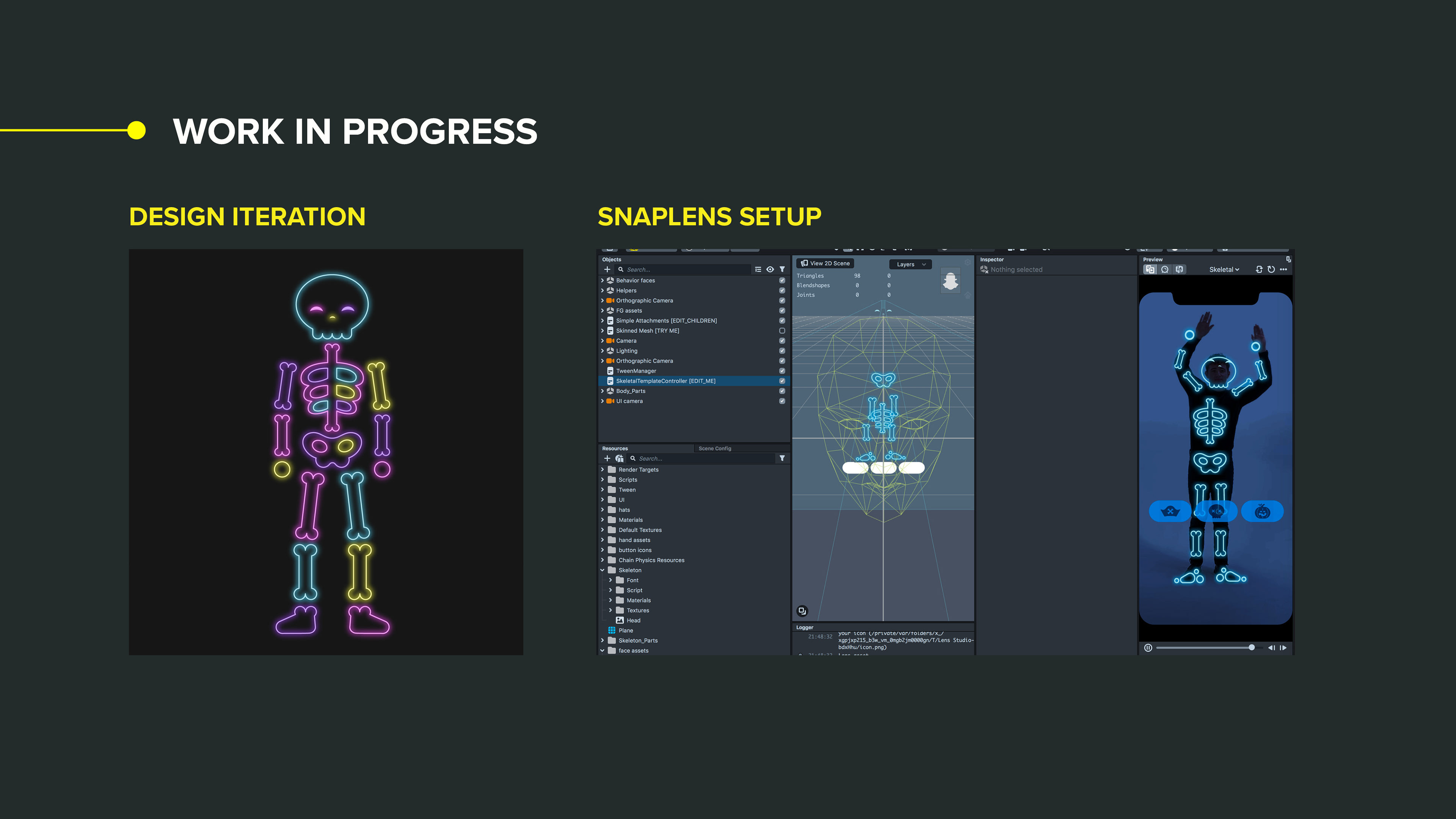Click the reset preview icon in Preview panel
The width and height of the screenshot is (1456, 819).
click(x=1271, y=270)
